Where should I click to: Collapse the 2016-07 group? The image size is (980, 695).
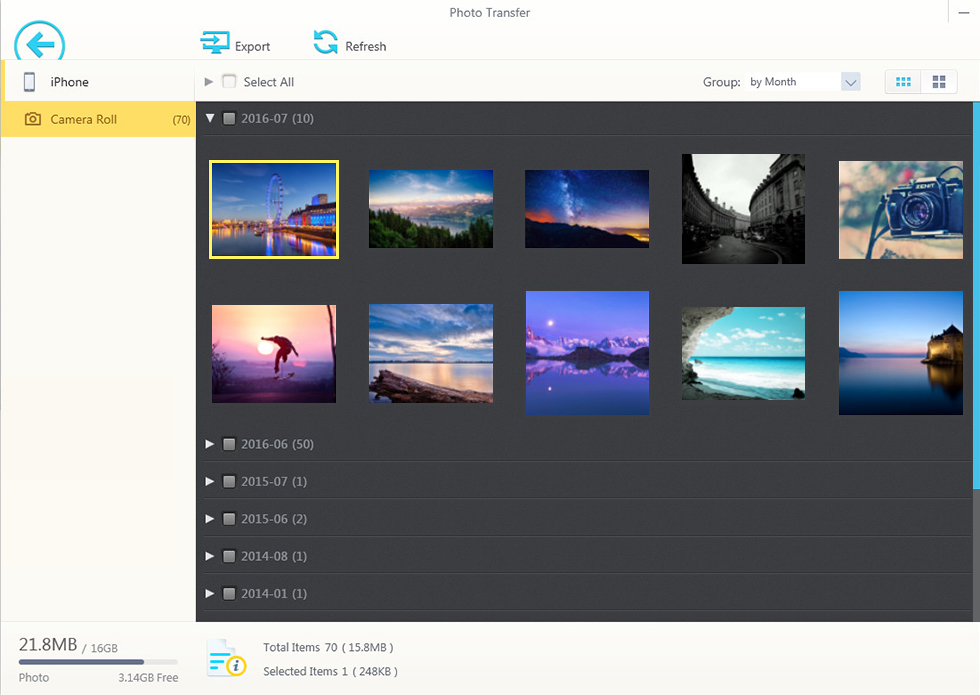click(x=210, y=118)
